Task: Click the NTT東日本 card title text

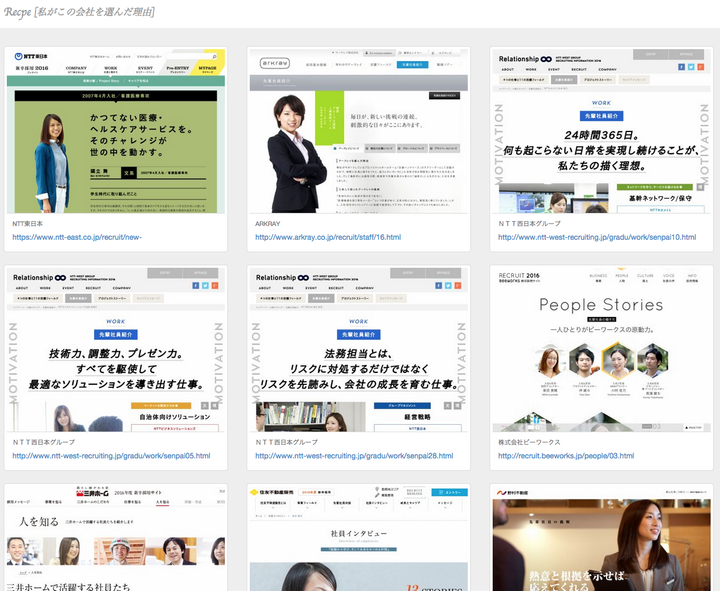Action: click(x=28, y=224)
